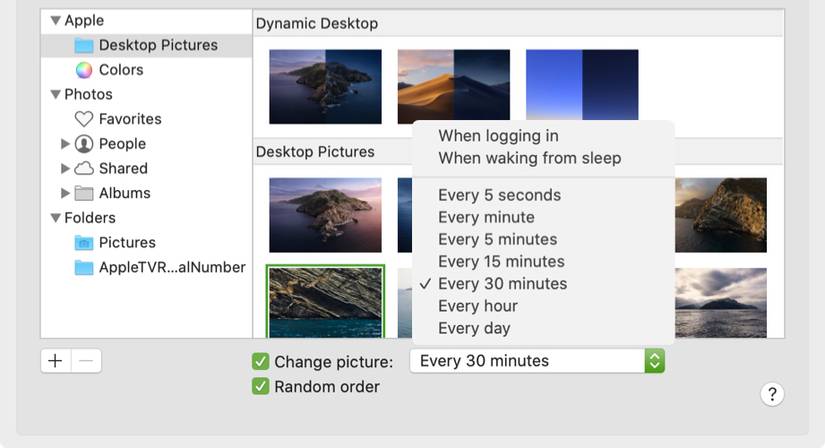
Task: Select the Albums folder icon
Action: coord(84,193)
